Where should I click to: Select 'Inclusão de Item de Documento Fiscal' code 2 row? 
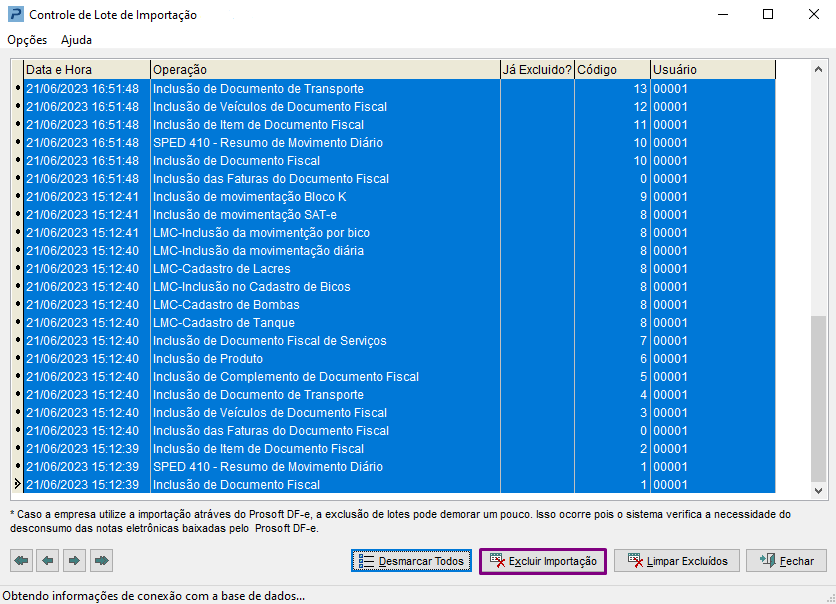coord(399,449)
